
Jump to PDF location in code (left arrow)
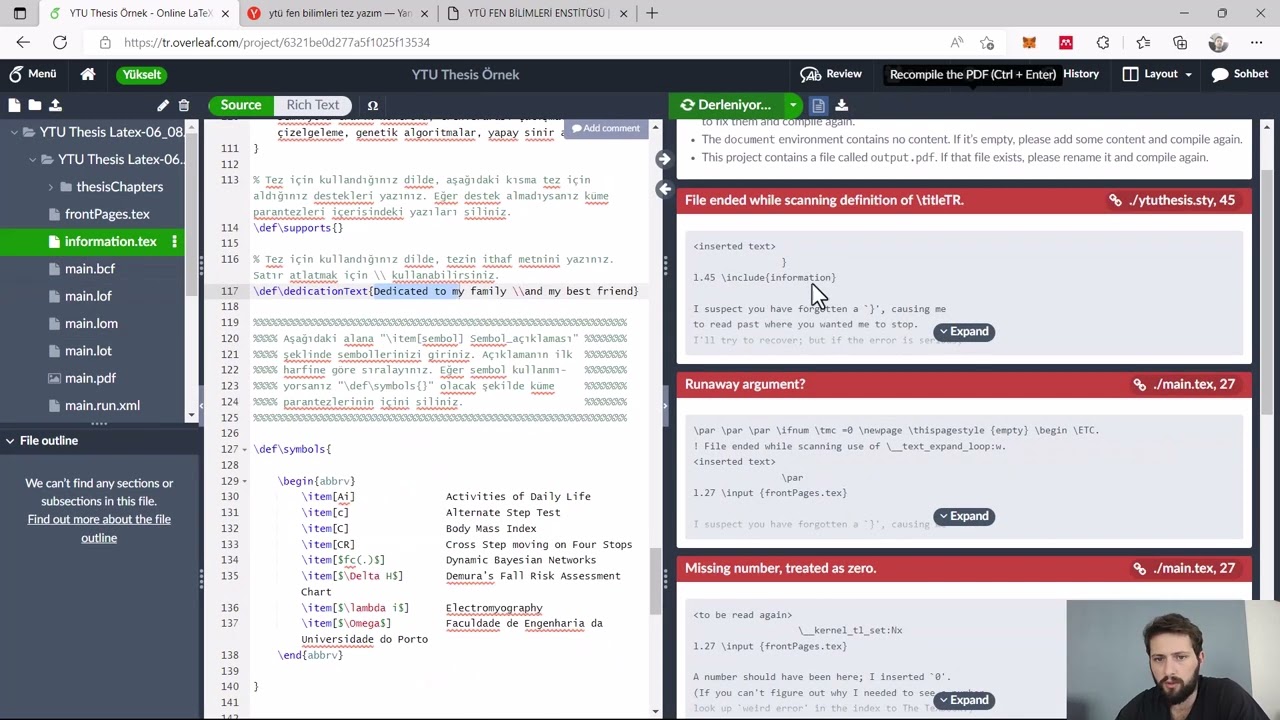664,189
